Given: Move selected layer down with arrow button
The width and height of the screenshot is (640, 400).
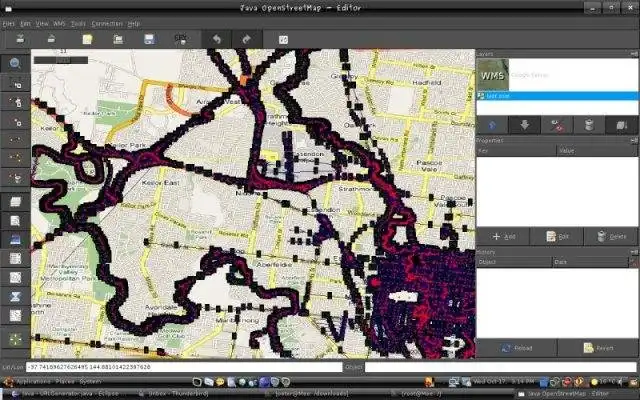Looking at the screenshot, I should (x=524, y=124).
